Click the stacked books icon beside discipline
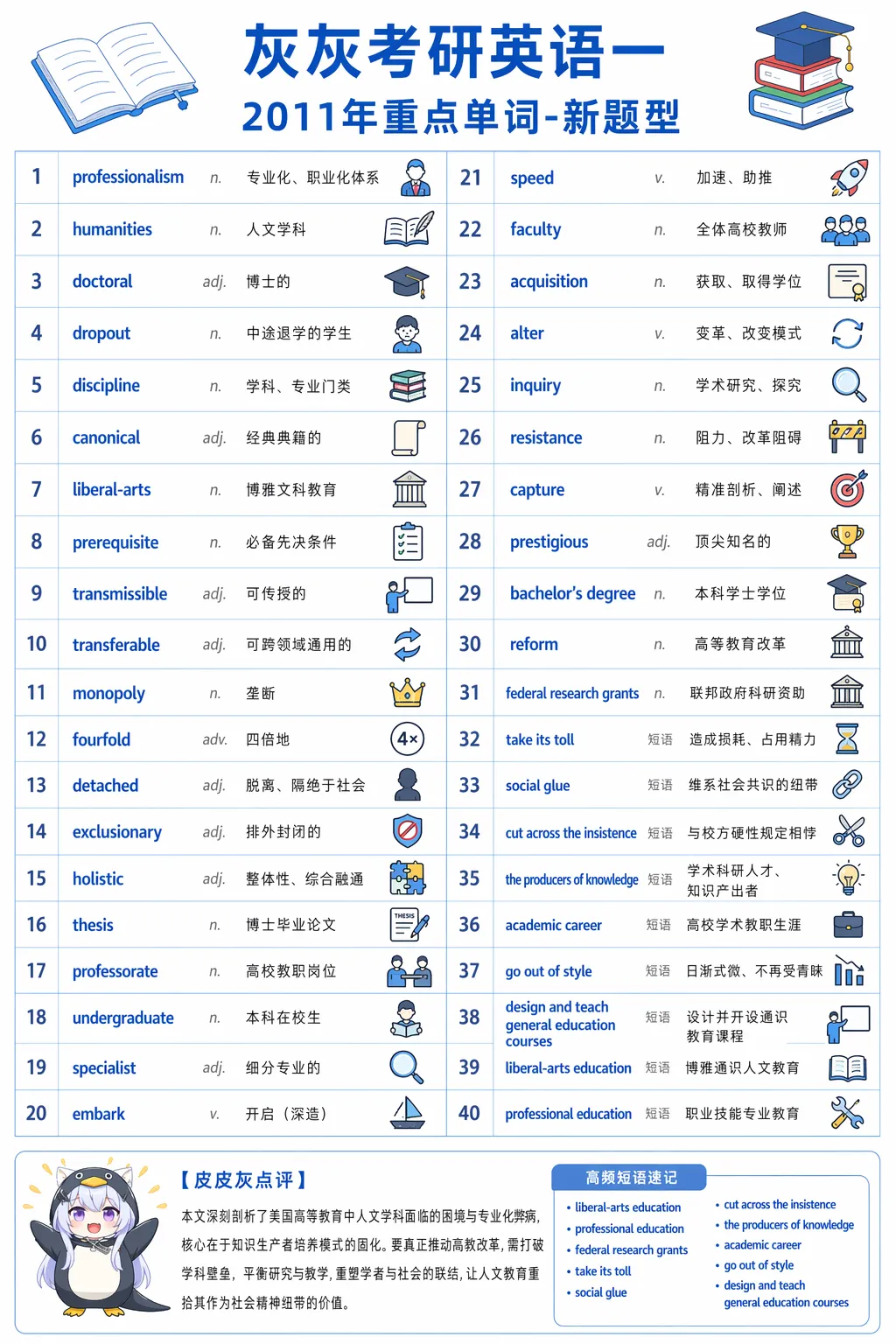The height and width of the screenshot is (1344, 896). (408, 385)
